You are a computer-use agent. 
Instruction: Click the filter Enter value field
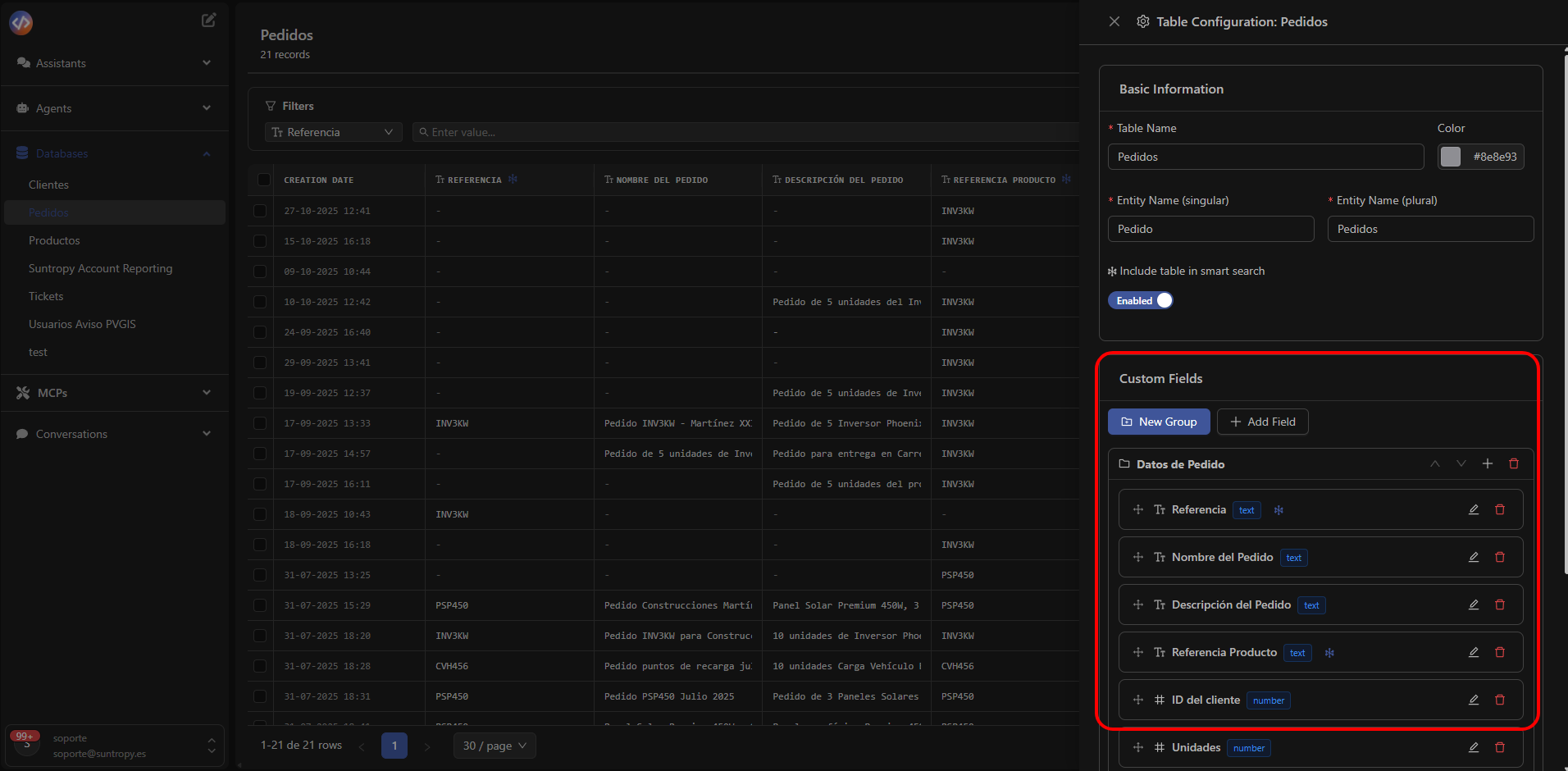pos(746,132)
